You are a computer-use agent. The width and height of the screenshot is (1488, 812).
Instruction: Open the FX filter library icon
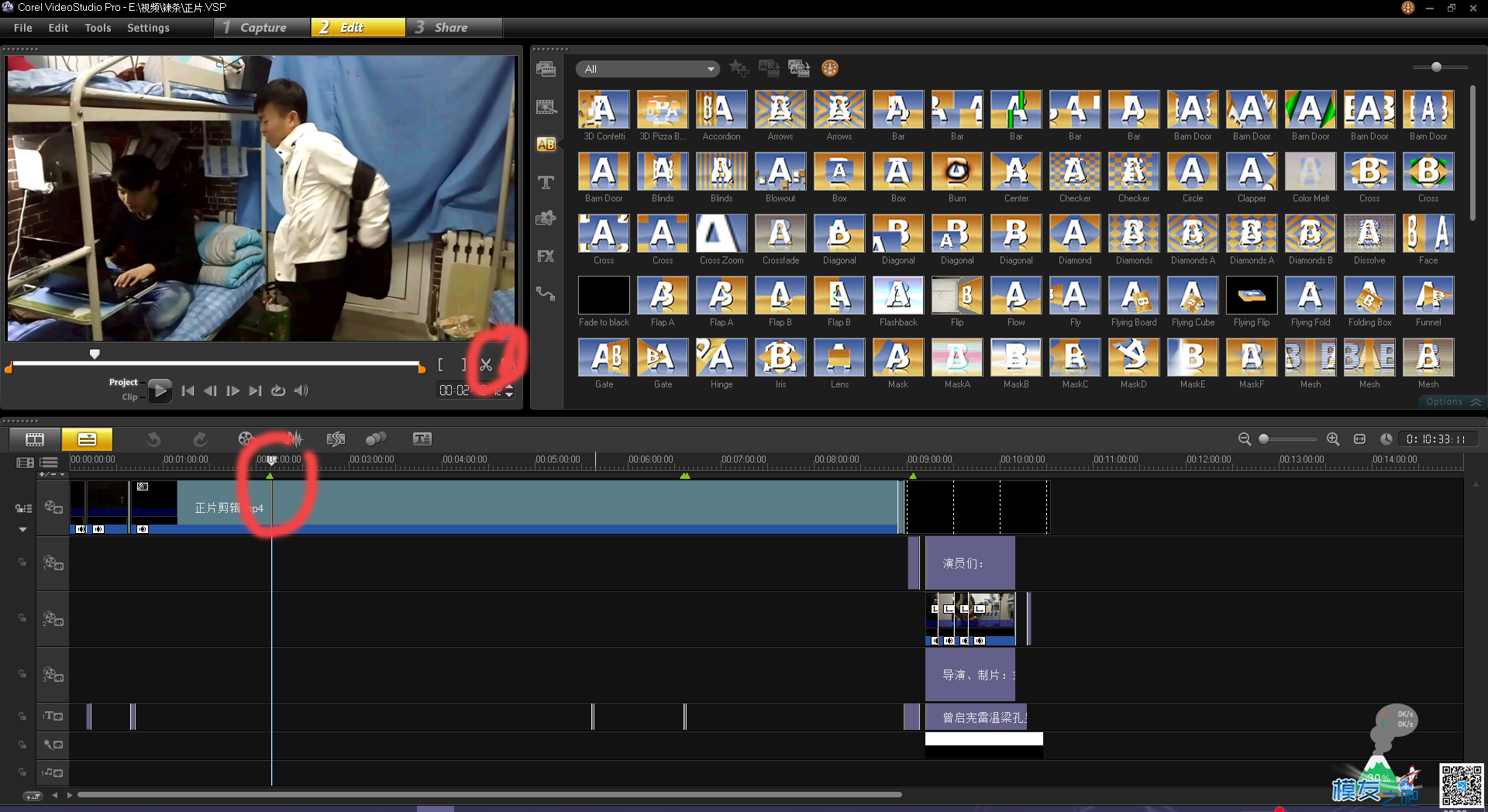click(x=546, y=256)
